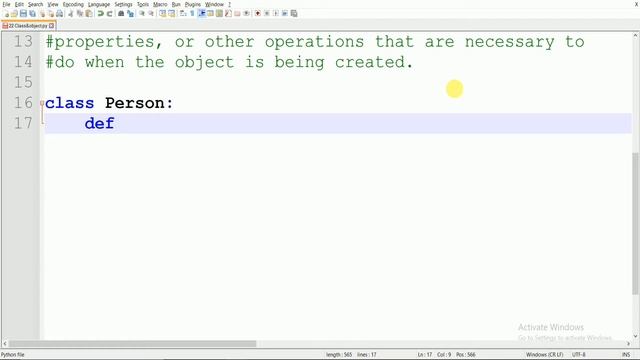The image size is (640, 360).
Task: Collapse the class Person fold marker
Action: (42, 103)
